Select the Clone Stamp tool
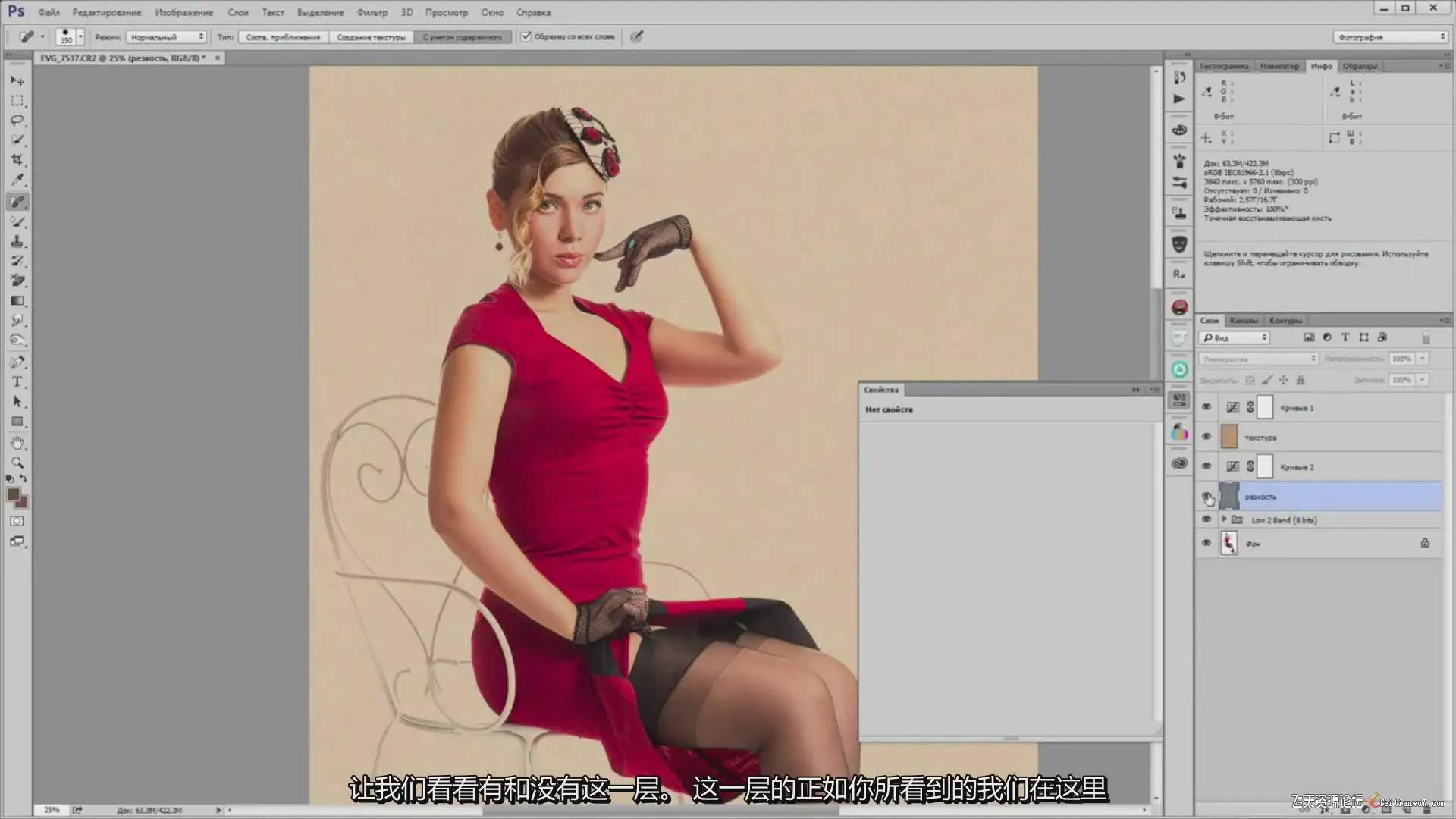1456x819 pixels. tap(17, 241)
